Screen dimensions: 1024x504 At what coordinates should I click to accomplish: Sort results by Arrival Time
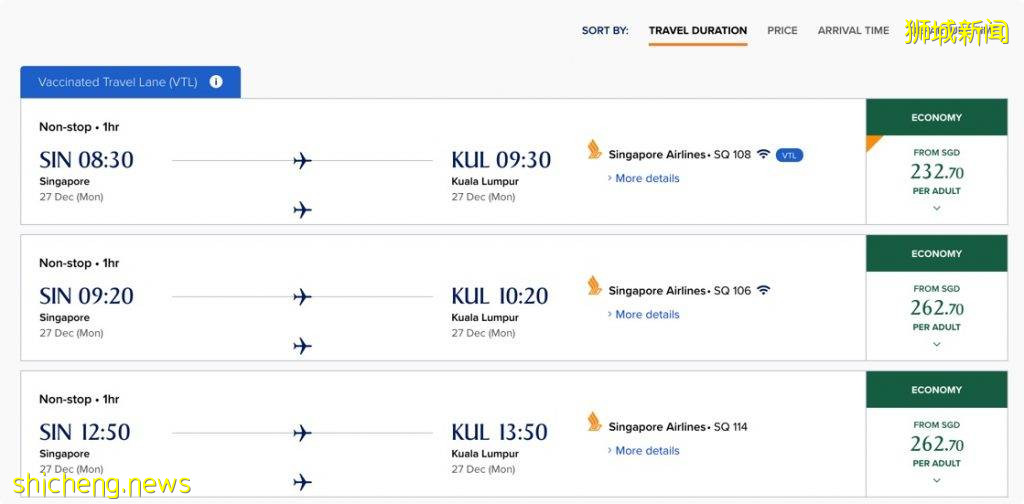(x=853, y=31)
